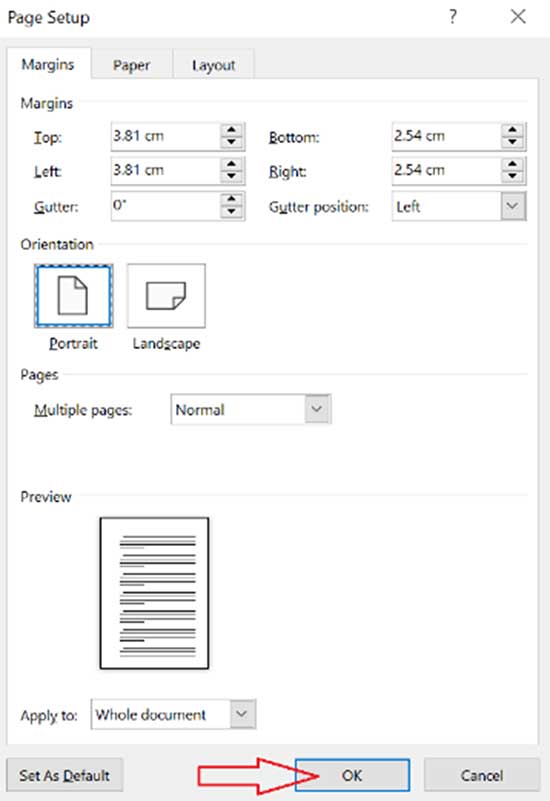
Task: Switch to the Paper tab
Action: [132, 65]
